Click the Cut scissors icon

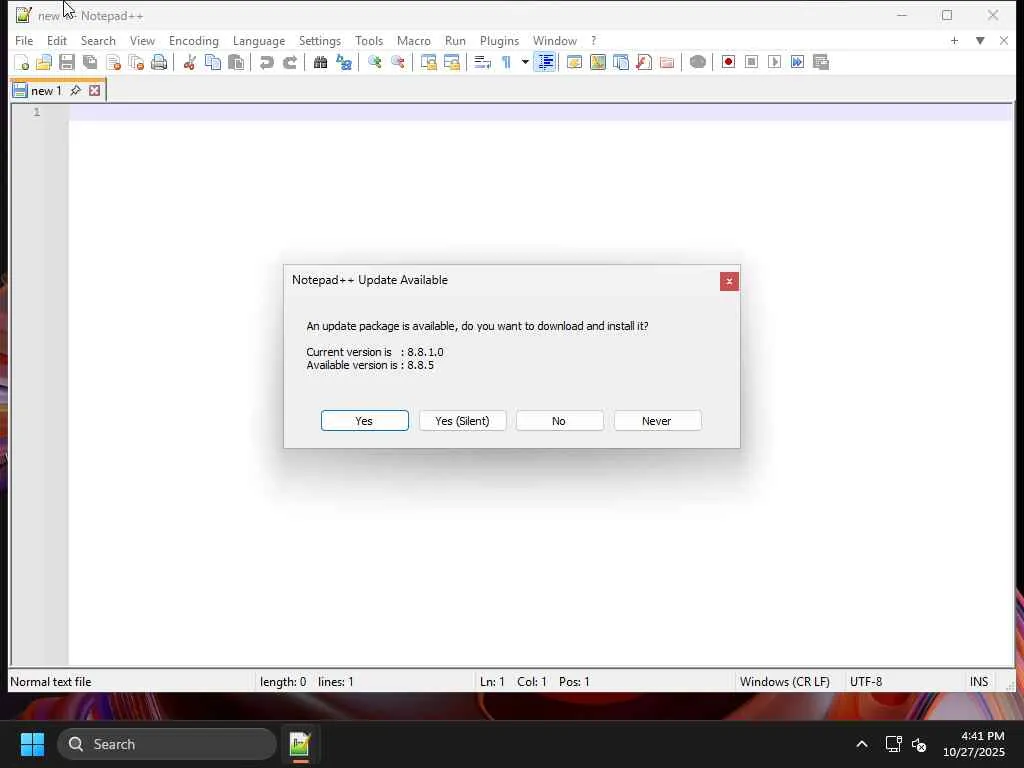click(x=189, y=62)
